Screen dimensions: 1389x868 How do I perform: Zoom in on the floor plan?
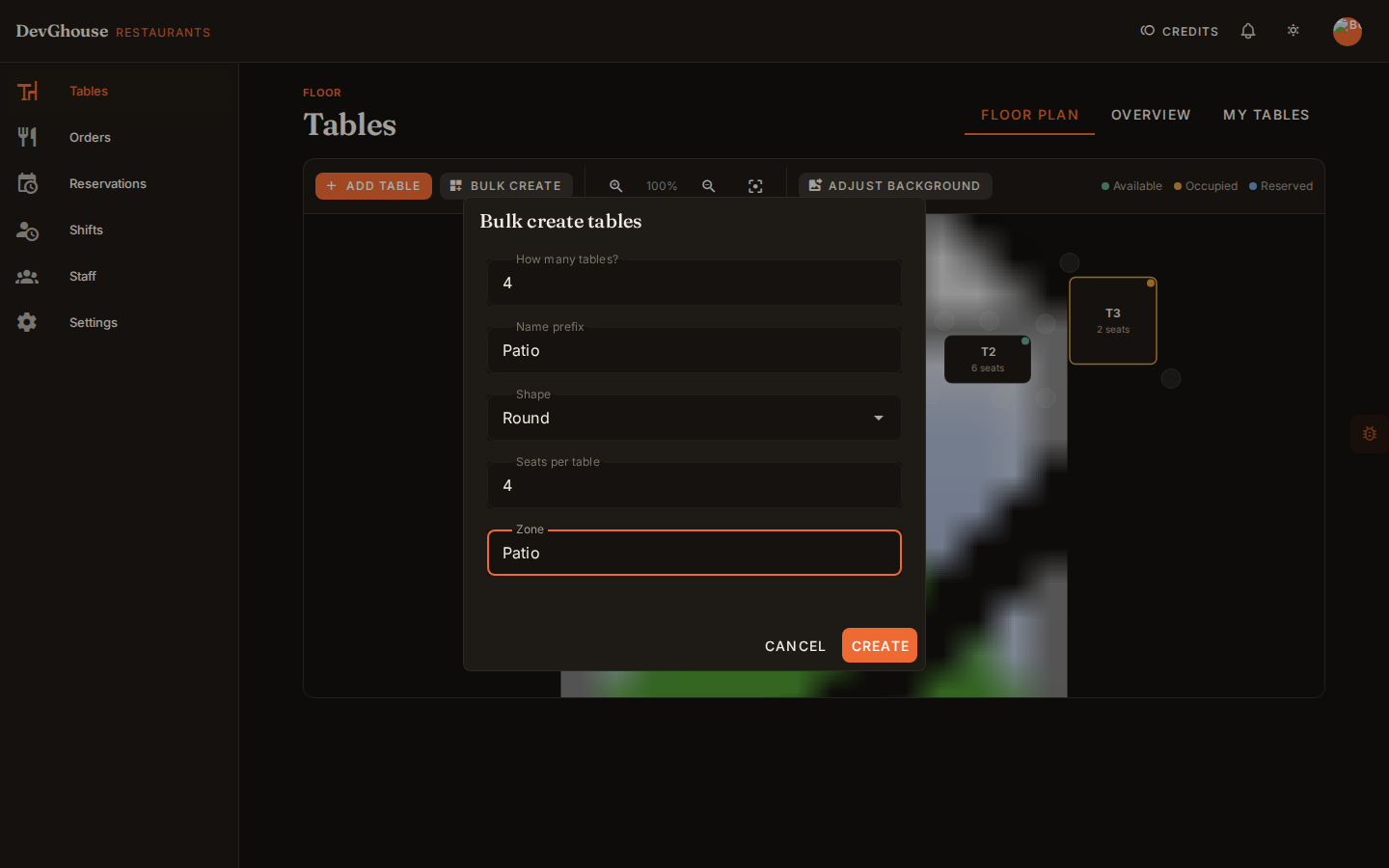tap(615, 186)
